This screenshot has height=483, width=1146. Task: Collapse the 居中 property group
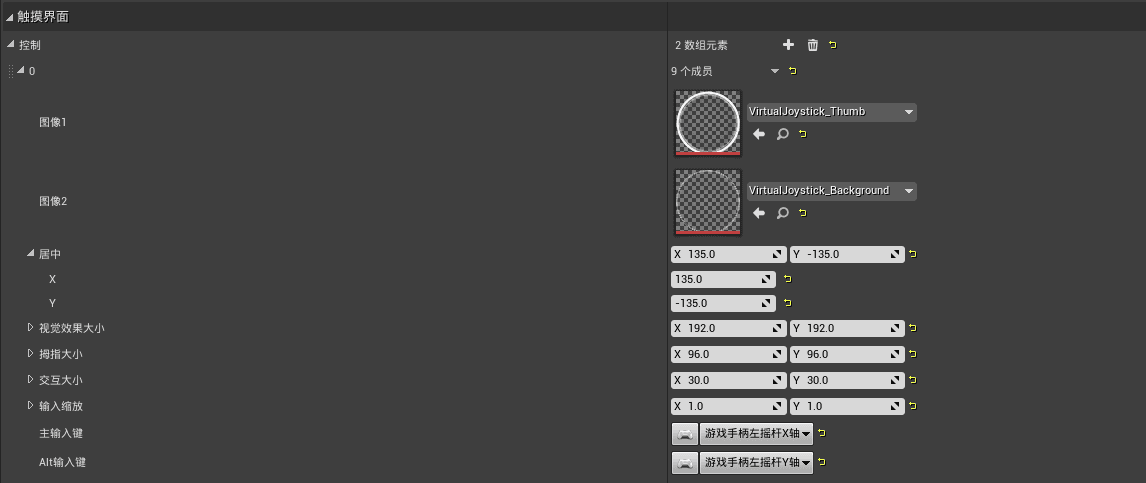[x=31, y=254]
